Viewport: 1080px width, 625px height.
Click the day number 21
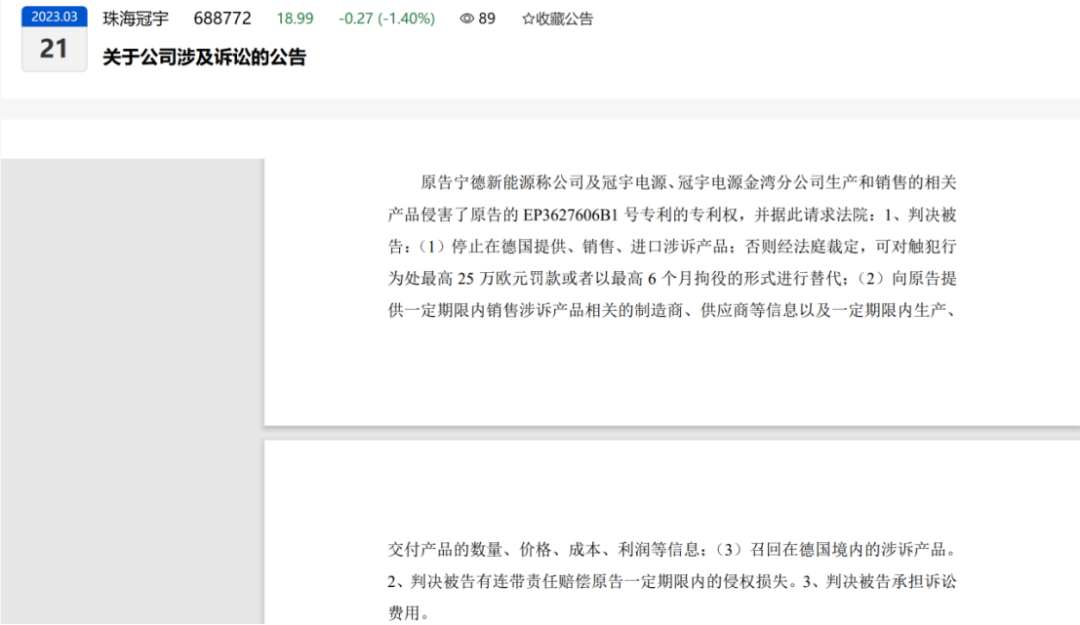pyautogui.click(x=54, y=49)
